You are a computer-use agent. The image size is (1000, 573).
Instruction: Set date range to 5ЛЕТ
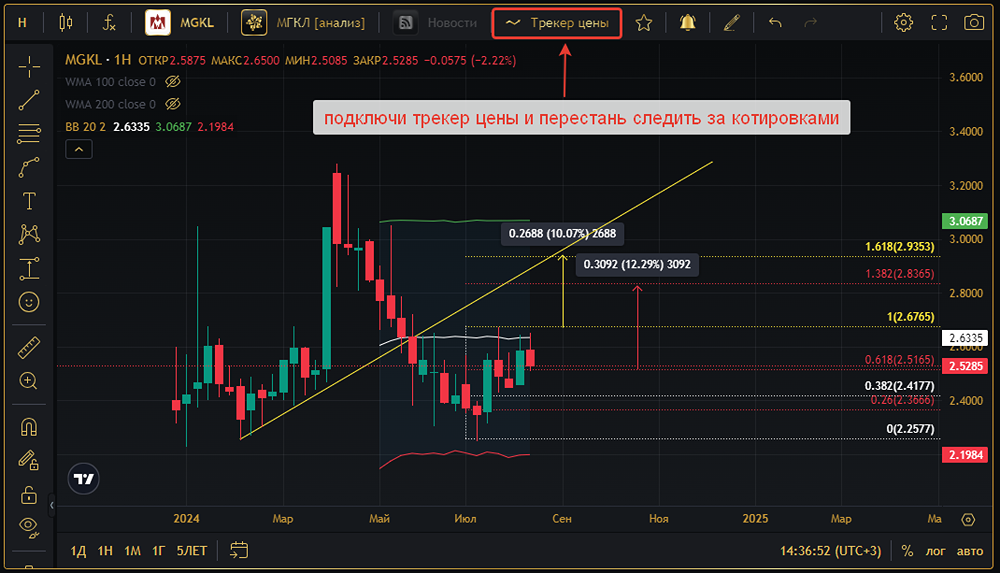click(192, 551)
